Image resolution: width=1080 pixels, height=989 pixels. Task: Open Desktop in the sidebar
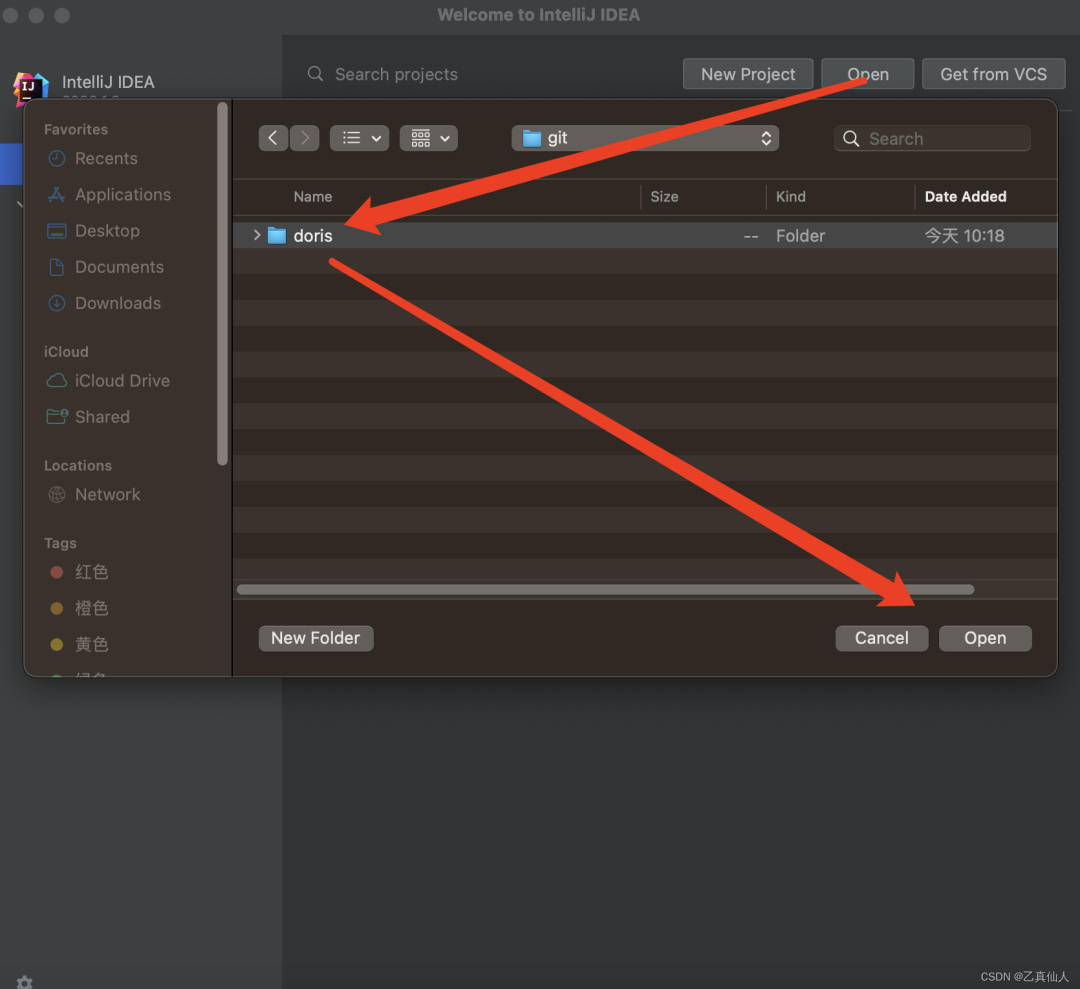[x=107, y=231]
